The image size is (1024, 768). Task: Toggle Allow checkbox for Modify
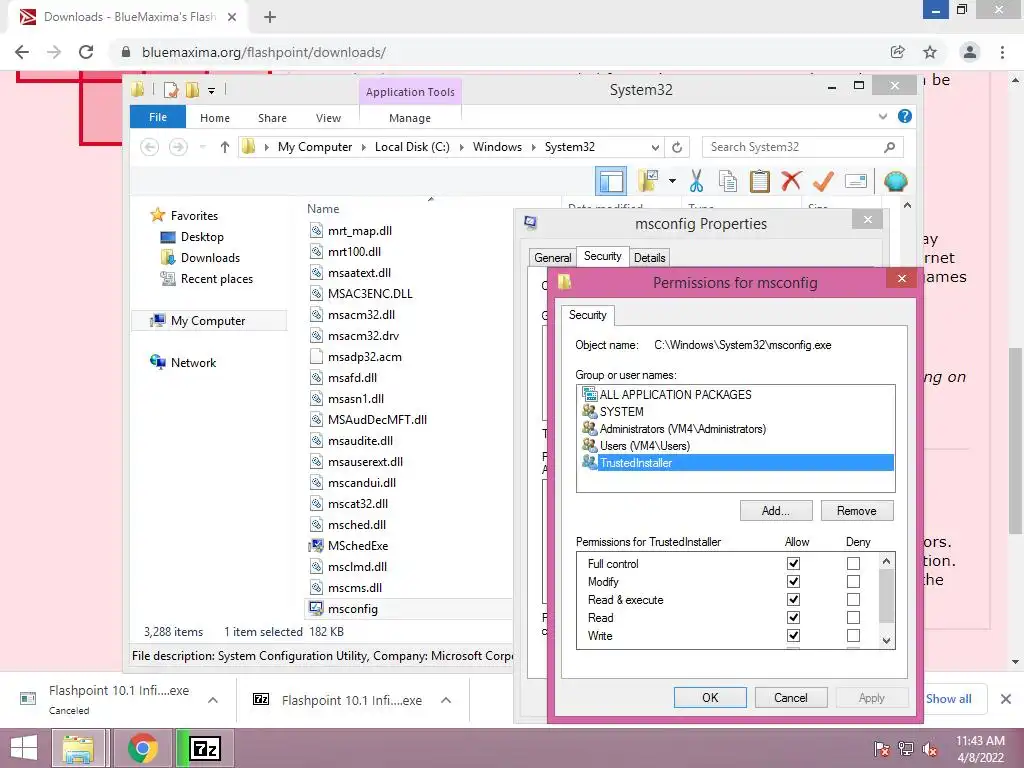click(793, 581)
